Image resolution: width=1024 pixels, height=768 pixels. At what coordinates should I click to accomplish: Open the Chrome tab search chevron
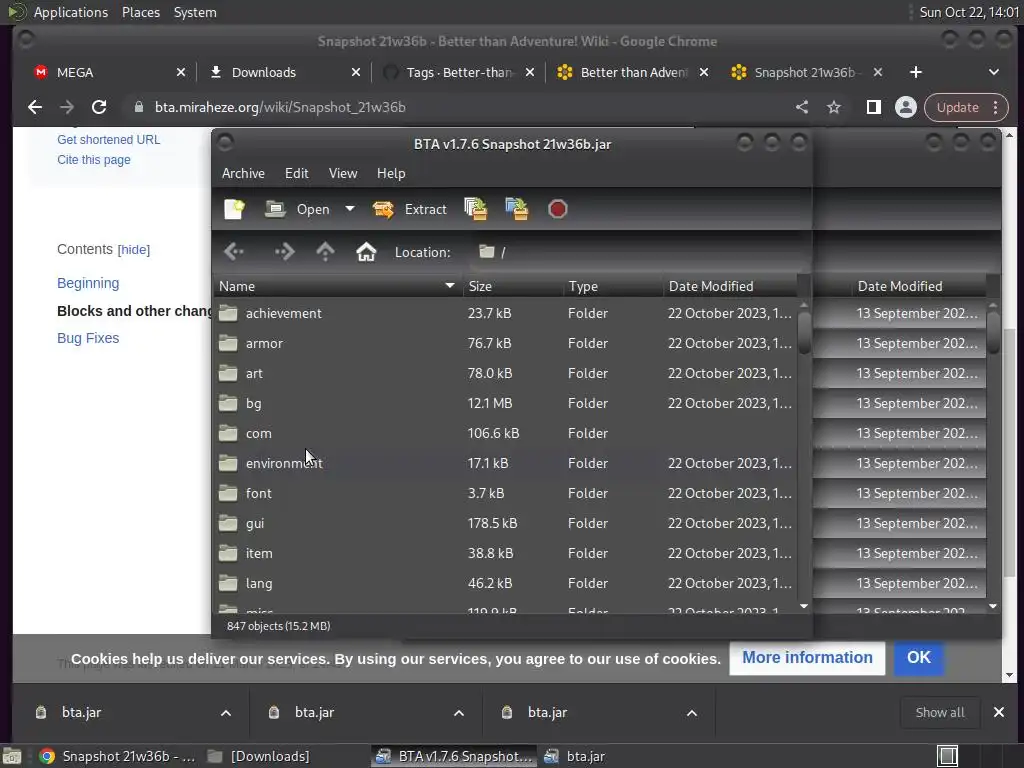[x=993, y=72]
